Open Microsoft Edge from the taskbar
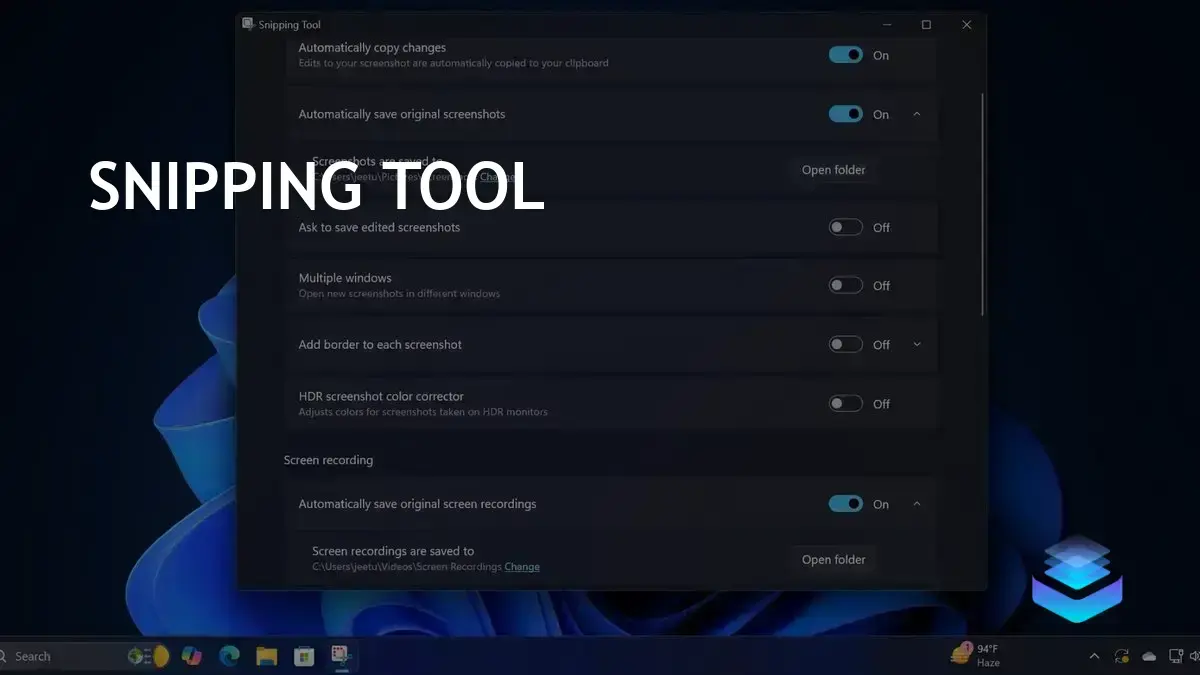The height and width of the screenshot is (675, 1200). click(229, 656)
